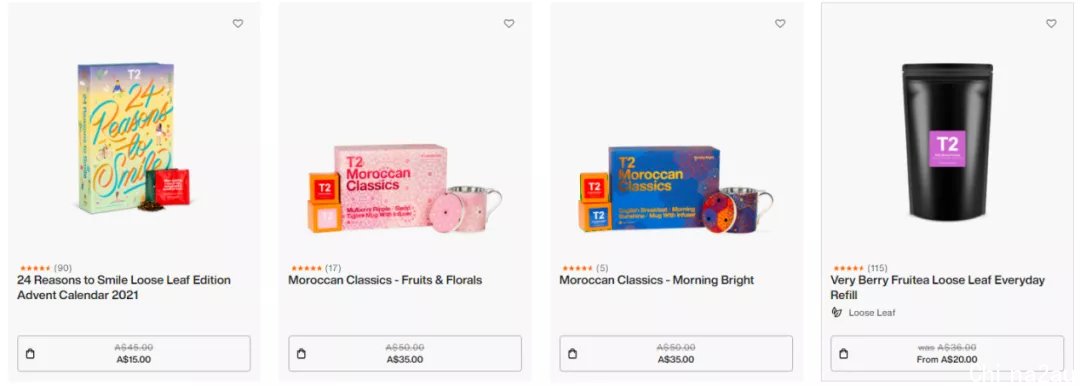This screenshot has width=1080, height=386.
Task: Open the black T2 refill pouch image
Action: [x=947, y=141]
